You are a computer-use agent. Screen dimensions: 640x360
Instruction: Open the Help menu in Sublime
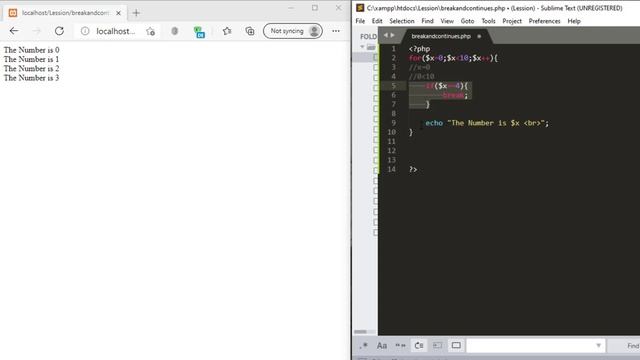(x=574, y=21)
